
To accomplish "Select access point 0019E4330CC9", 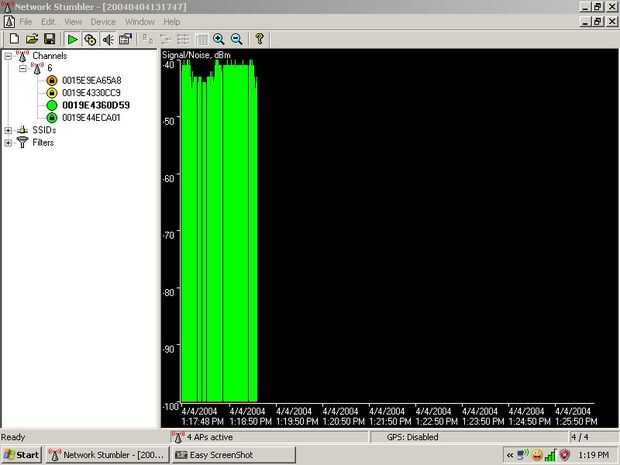I will pyautogui.click(x=91, y=93).
